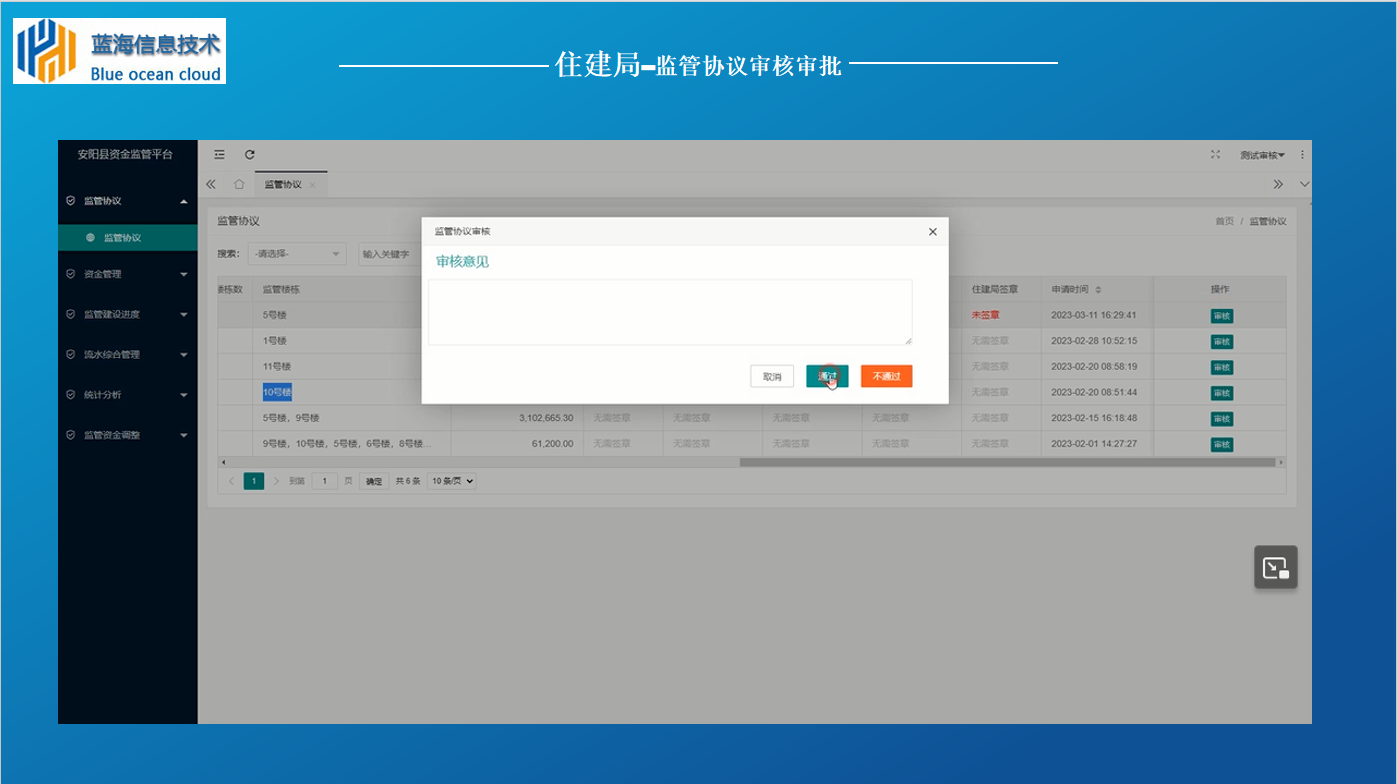Click the 安阳县资金监管平台 sidebar title

click(x=125, y=154)
